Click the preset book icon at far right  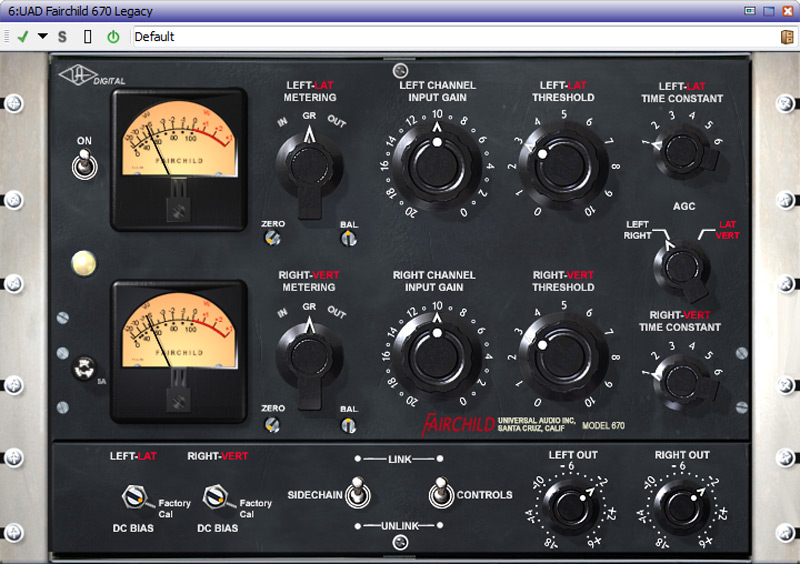pos(787,36)
